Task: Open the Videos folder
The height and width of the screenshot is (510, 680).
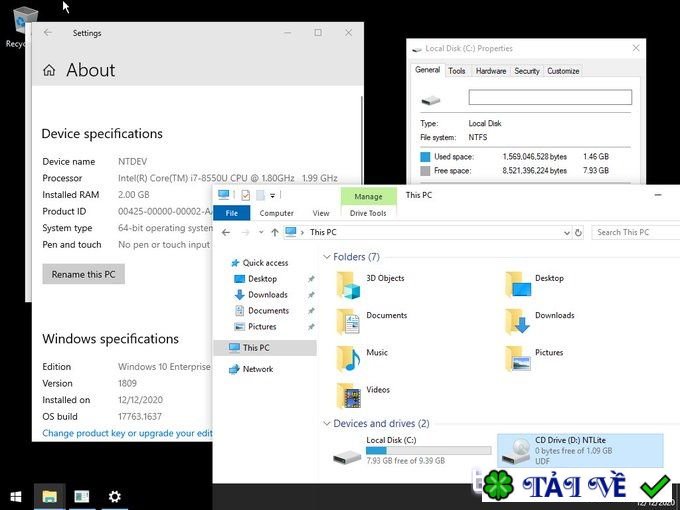Action: [x=363, y=396]
